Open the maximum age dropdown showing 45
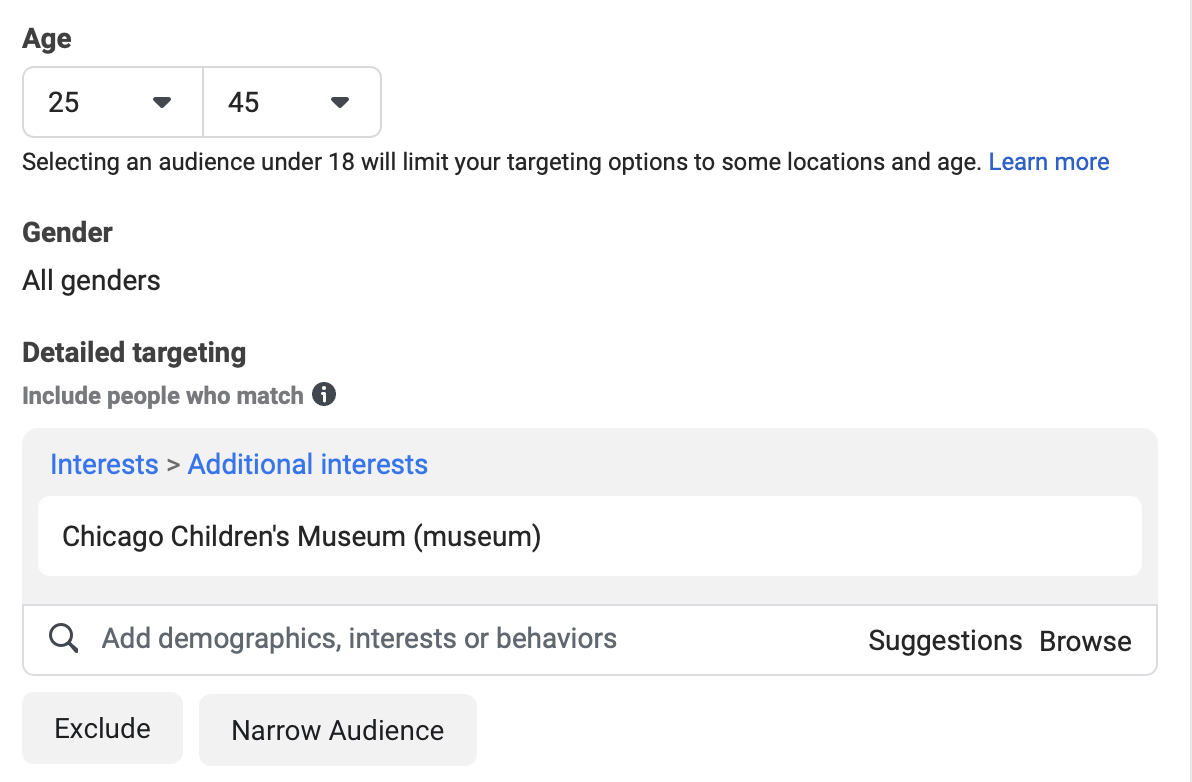 [292, 102]
